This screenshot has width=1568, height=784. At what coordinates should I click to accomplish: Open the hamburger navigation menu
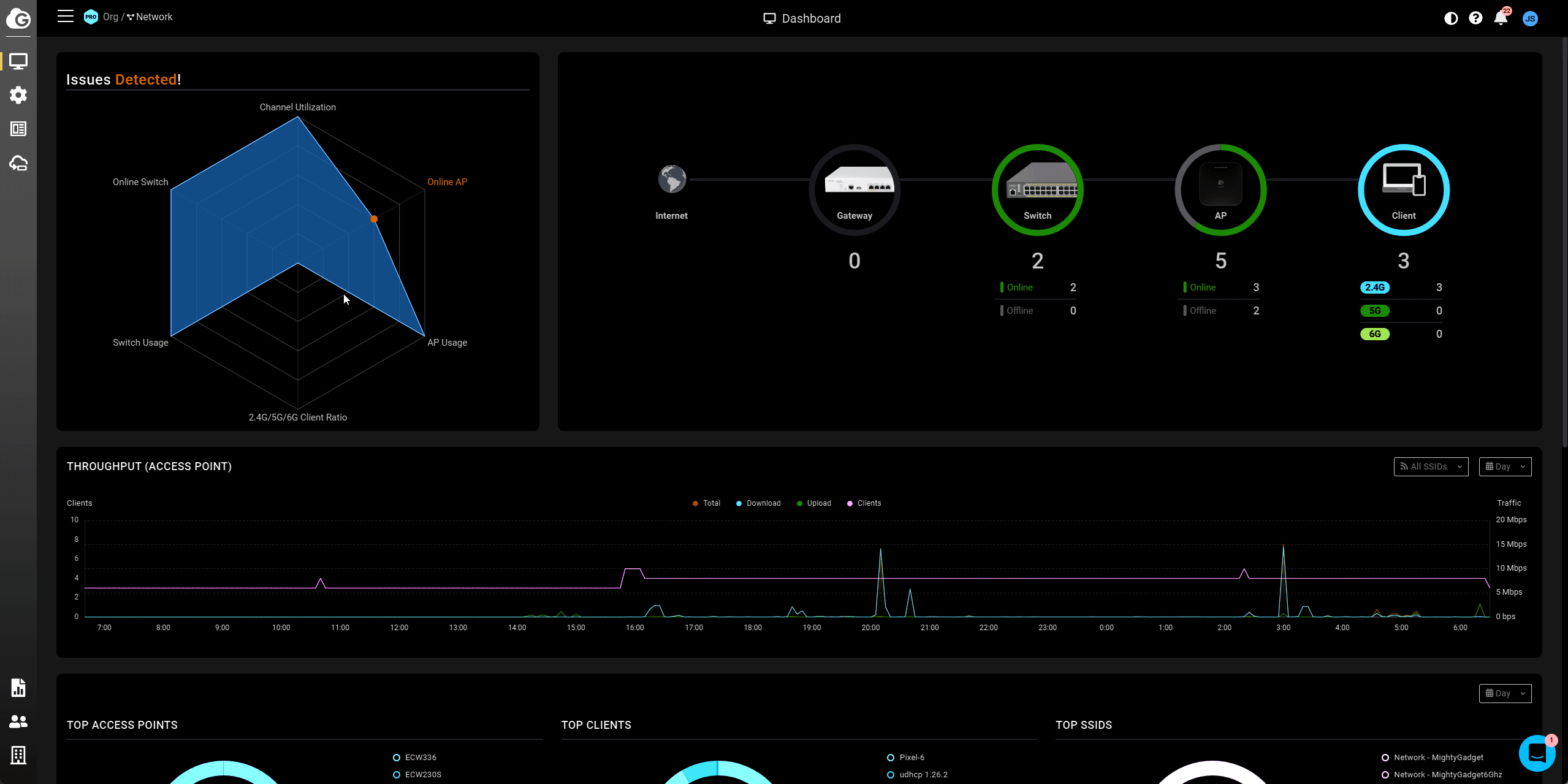point(66,17)
